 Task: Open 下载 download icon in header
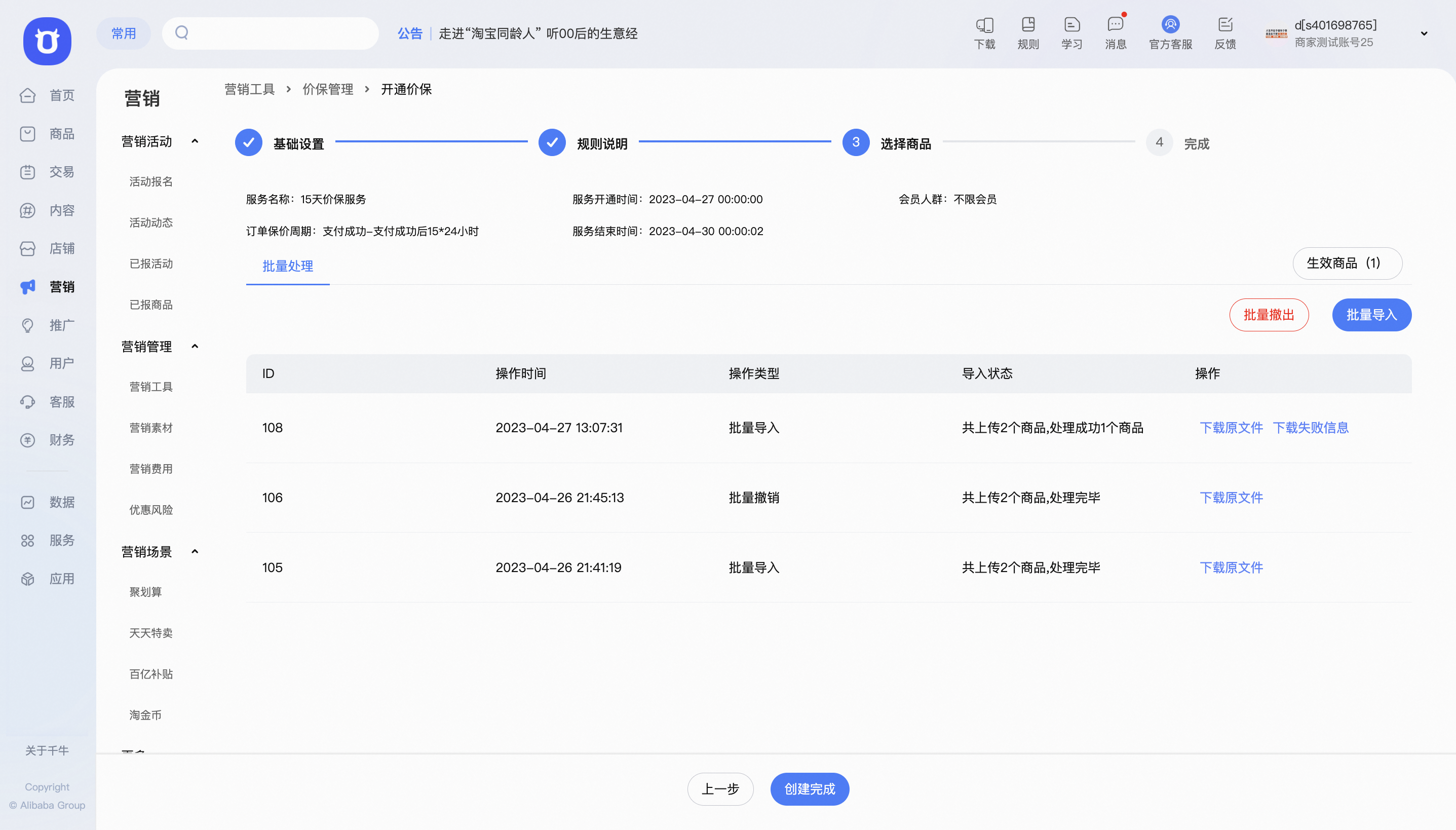(x=985, y=24)
